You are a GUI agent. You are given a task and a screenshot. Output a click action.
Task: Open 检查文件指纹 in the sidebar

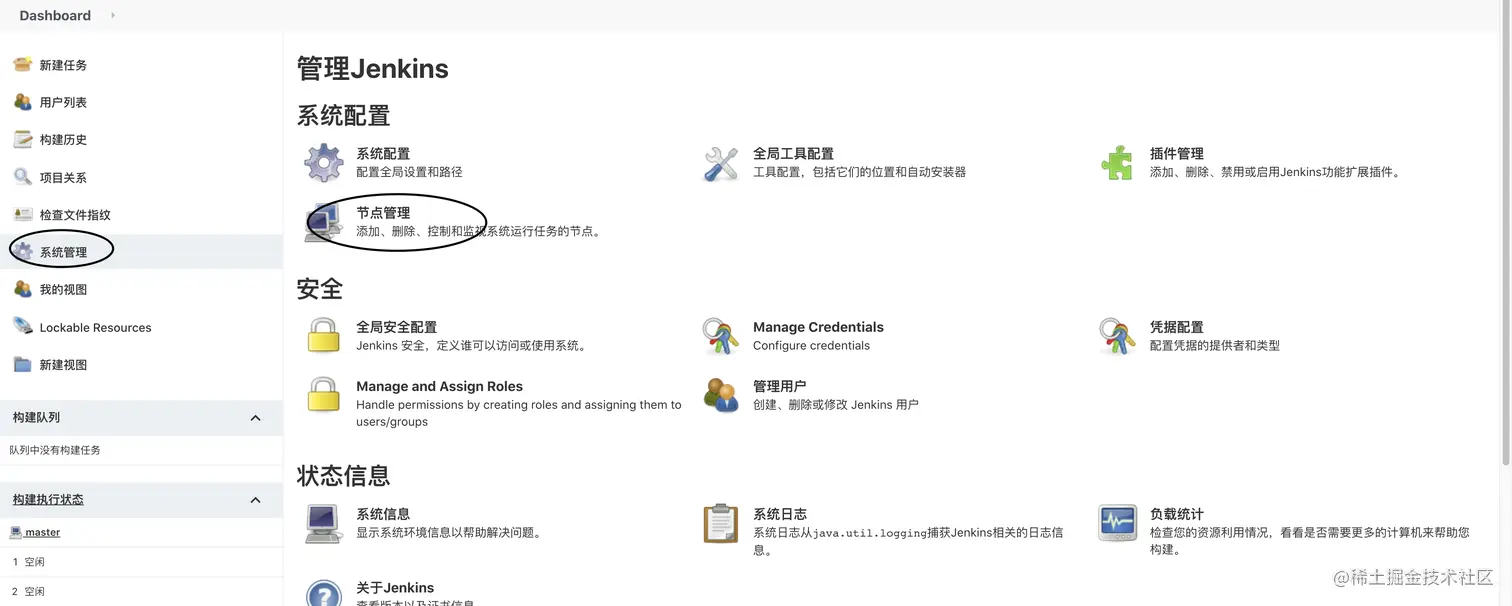pos(75,215)
